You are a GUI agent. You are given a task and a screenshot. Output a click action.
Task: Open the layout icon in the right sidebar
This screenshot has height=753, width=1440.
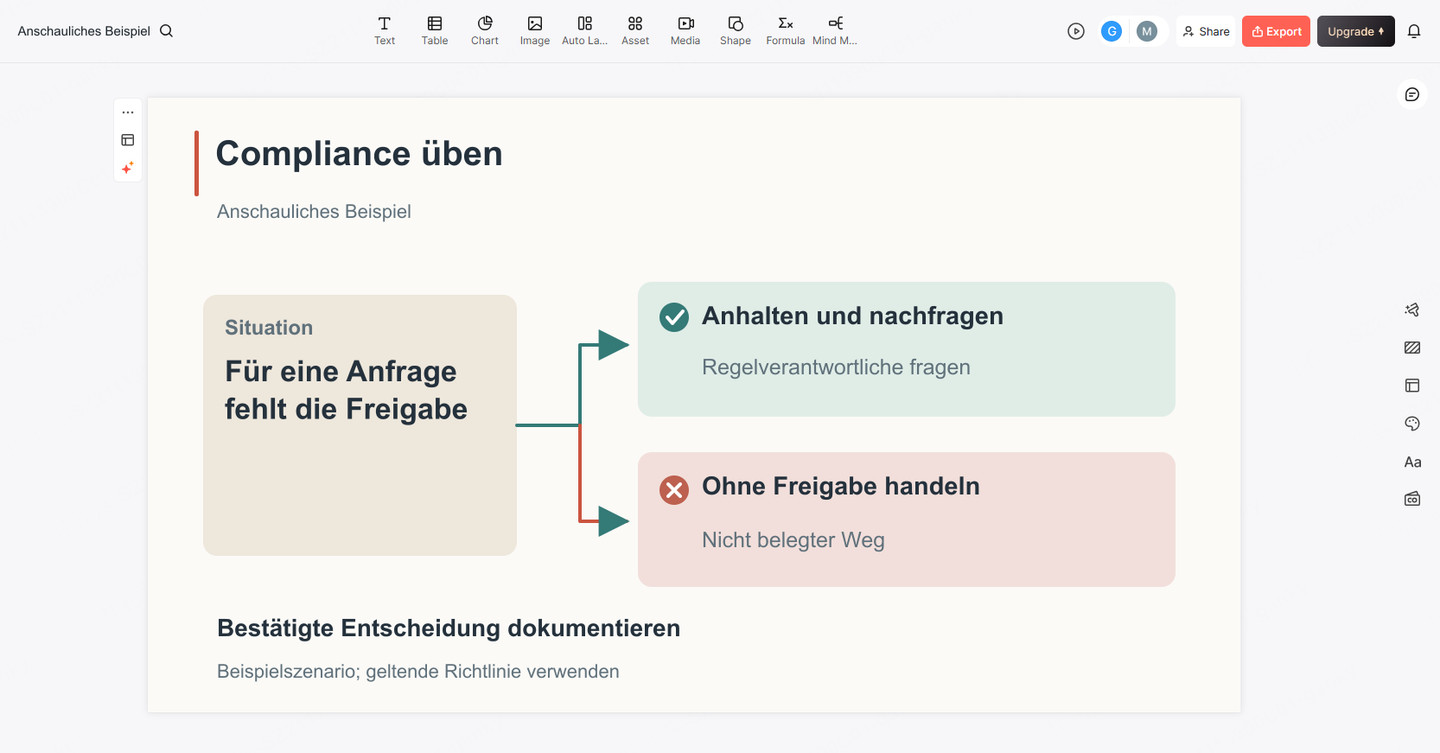(1412, 386)
